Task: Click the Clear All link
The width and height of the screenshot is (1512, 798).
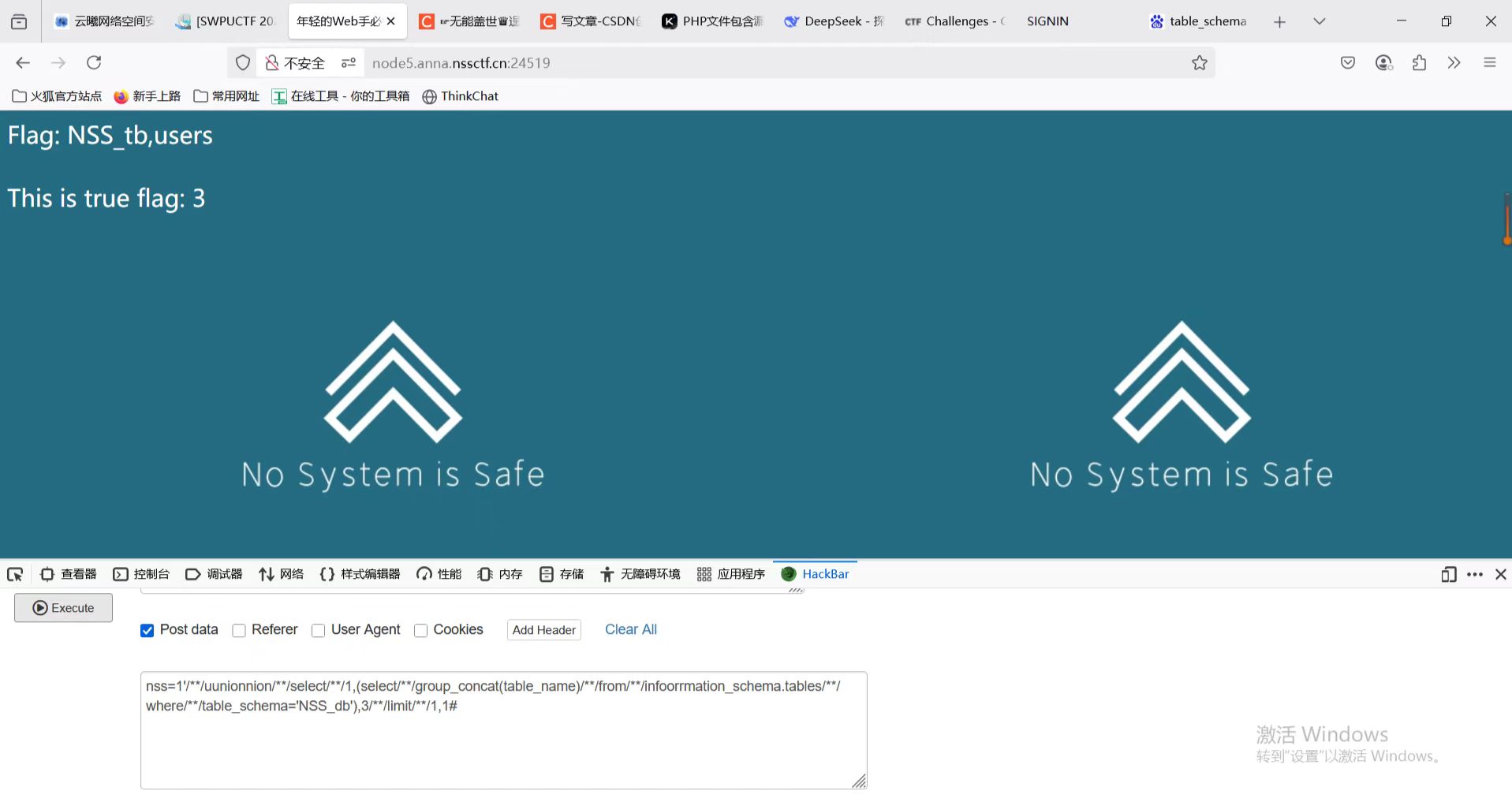Action: point(631,629)
